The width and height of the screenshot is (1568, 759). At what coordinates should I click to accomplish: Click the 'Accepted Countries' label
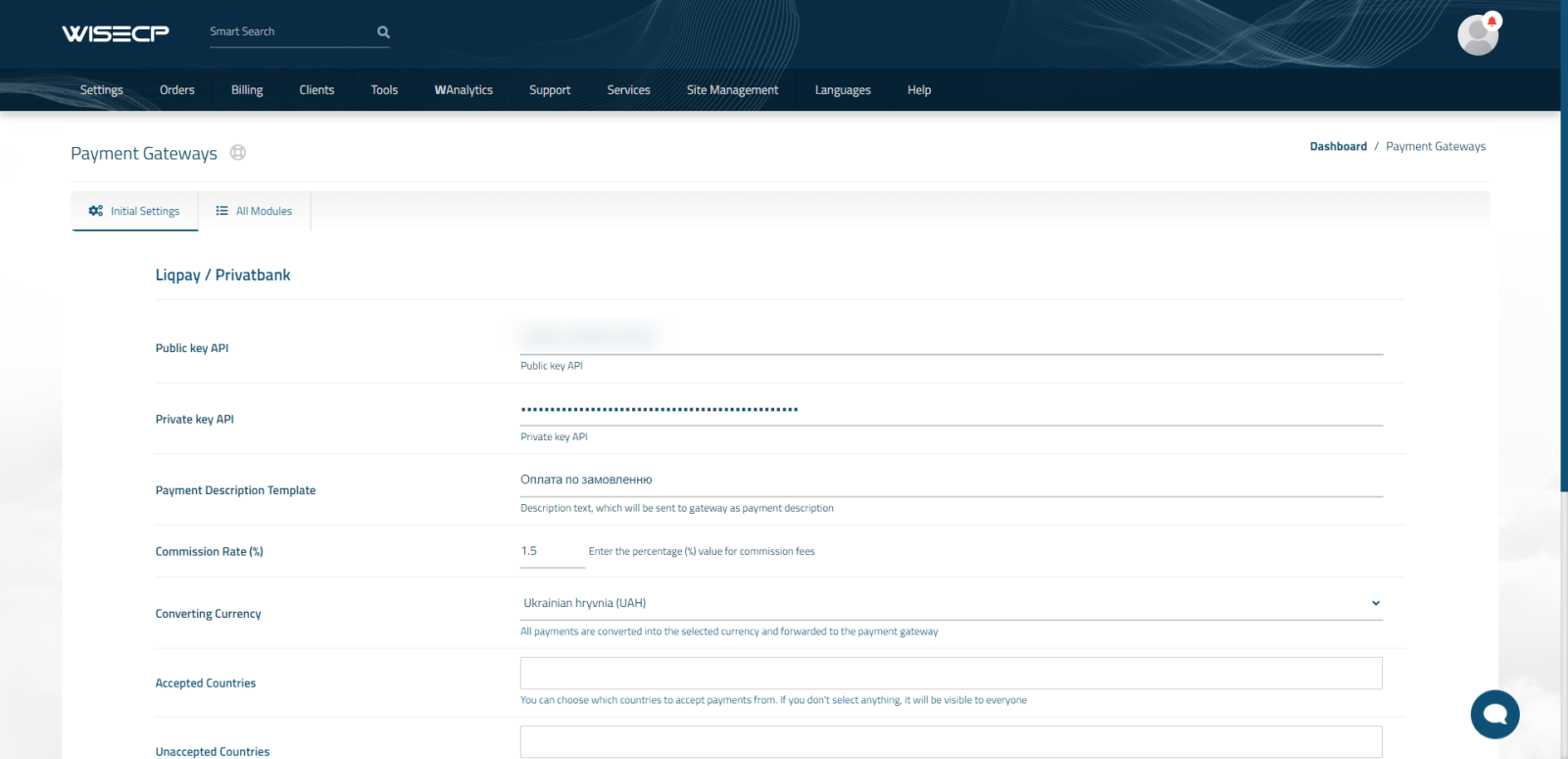(x=206, y=683)
